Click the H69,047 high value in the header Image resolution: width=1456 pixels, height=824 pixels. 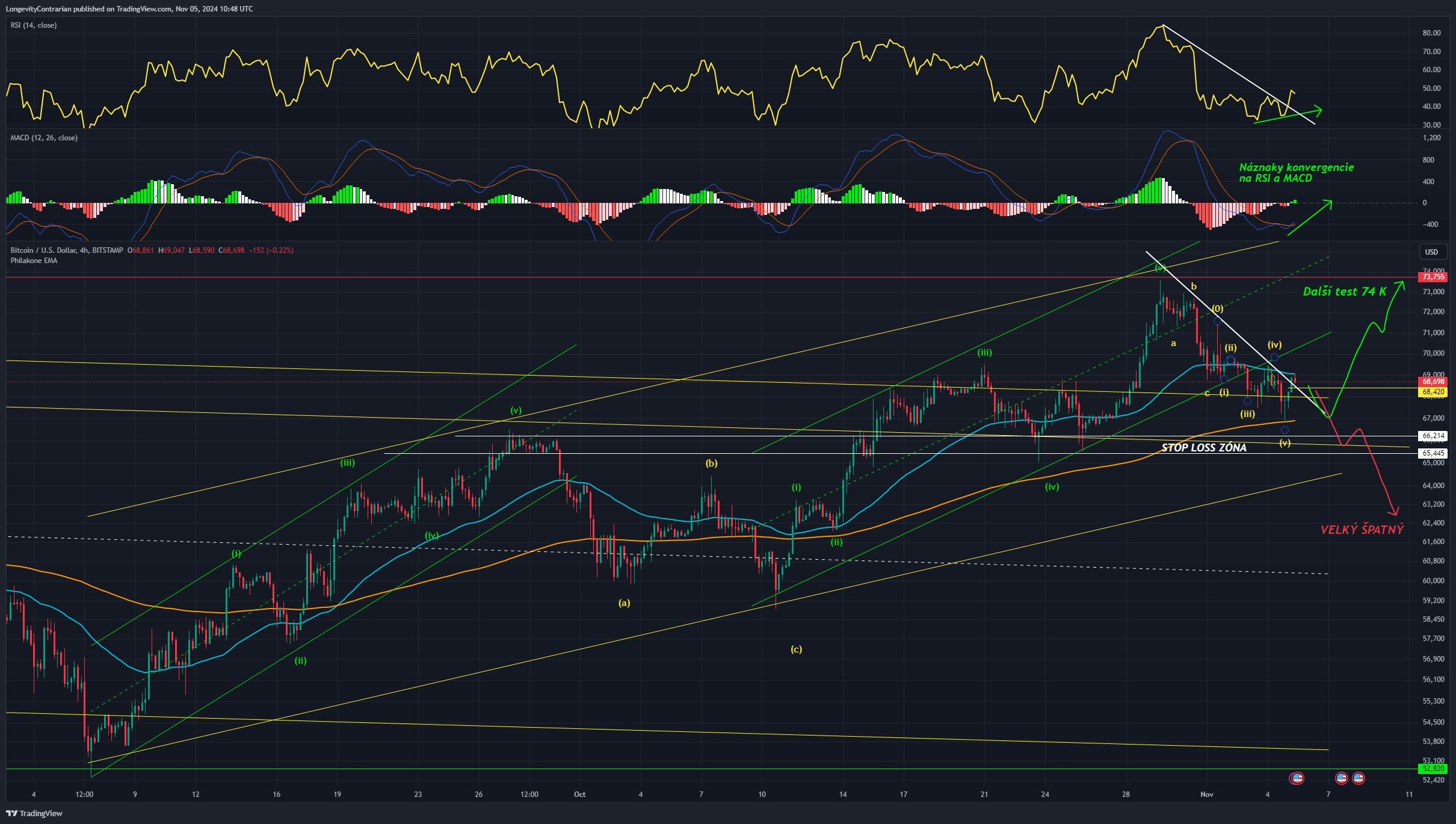[171, 250]
